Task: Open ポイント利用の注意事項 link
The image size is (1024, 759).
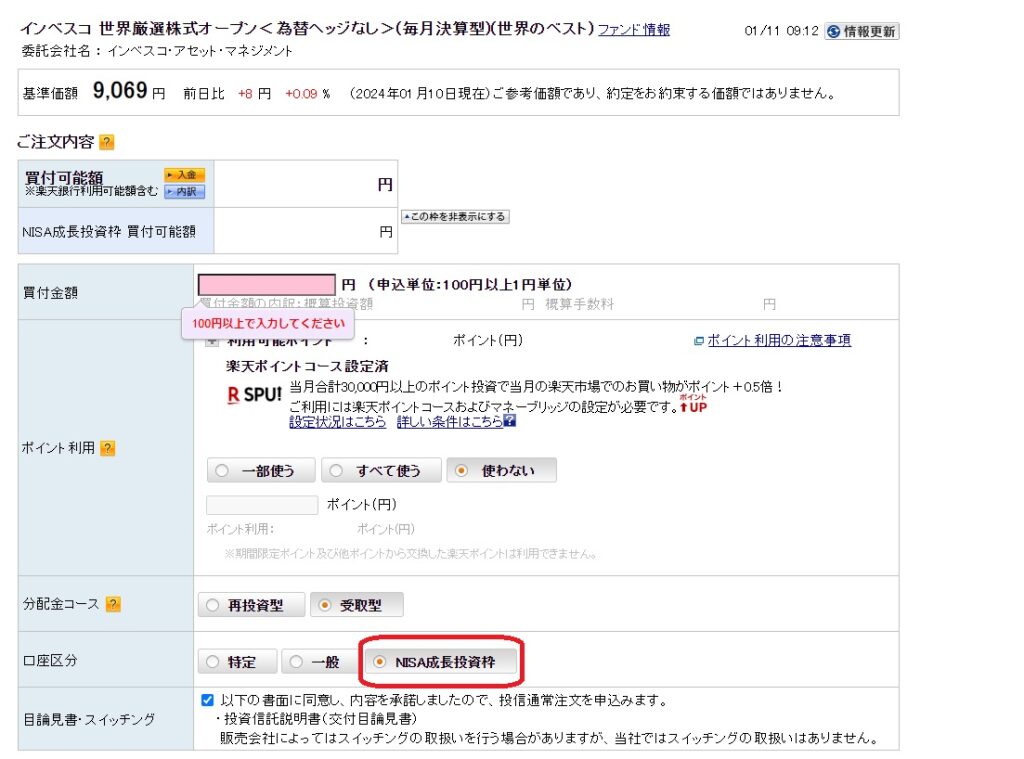Action: [778, 340]
